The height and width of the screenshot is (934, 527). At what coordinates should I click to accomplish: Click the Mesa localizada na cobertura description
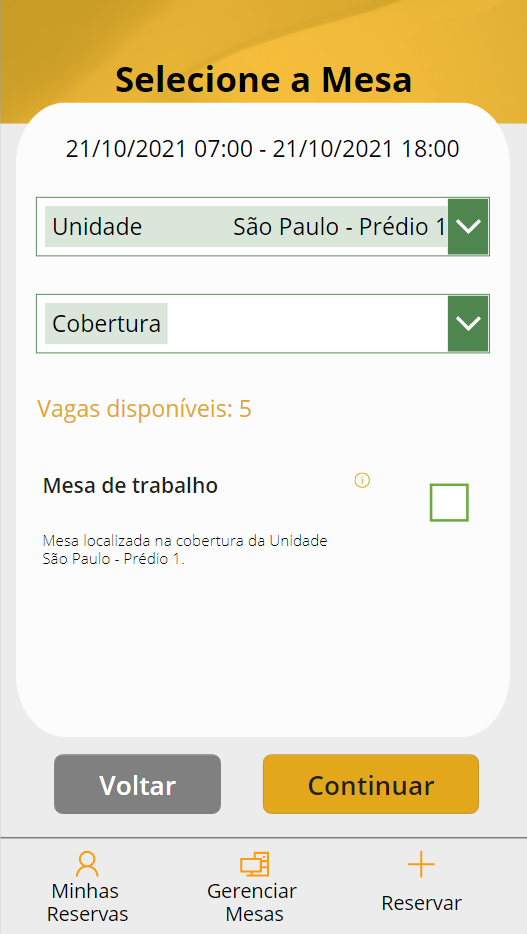185,551
